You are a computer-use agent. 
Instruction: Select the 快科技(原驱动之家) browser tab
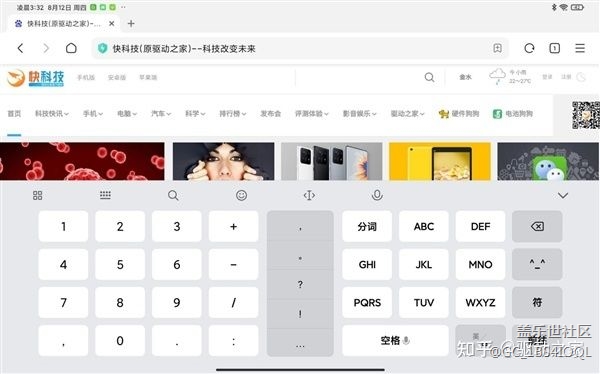tap(63, 24)
